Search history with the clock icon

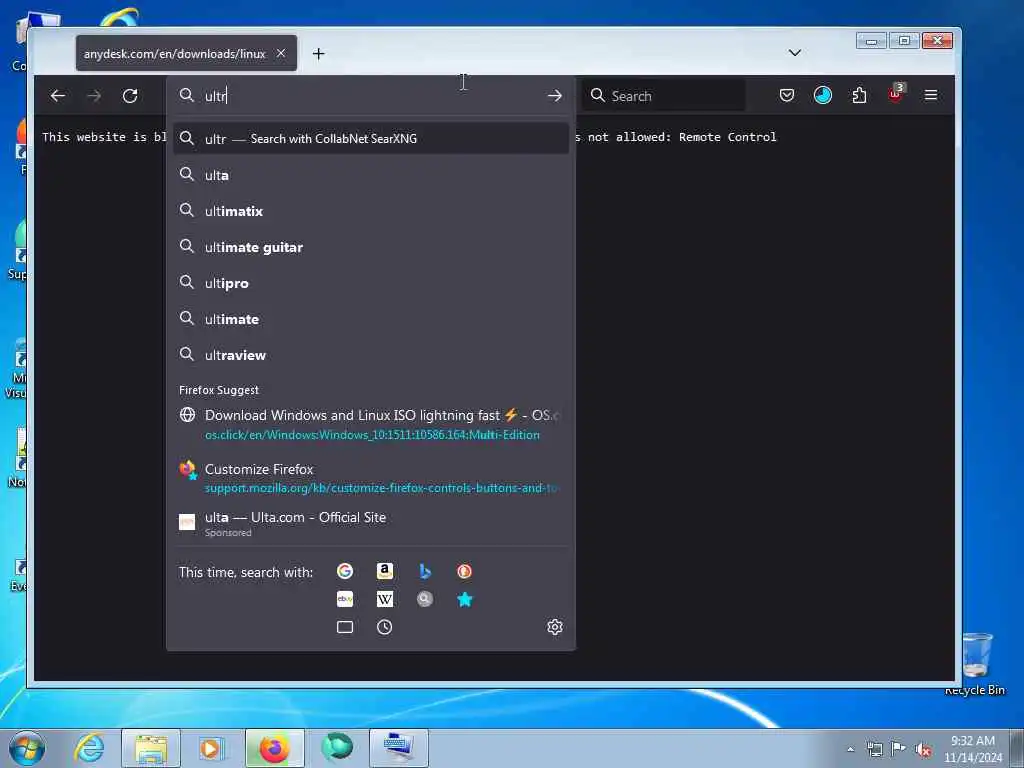click(x=385, y=627)
